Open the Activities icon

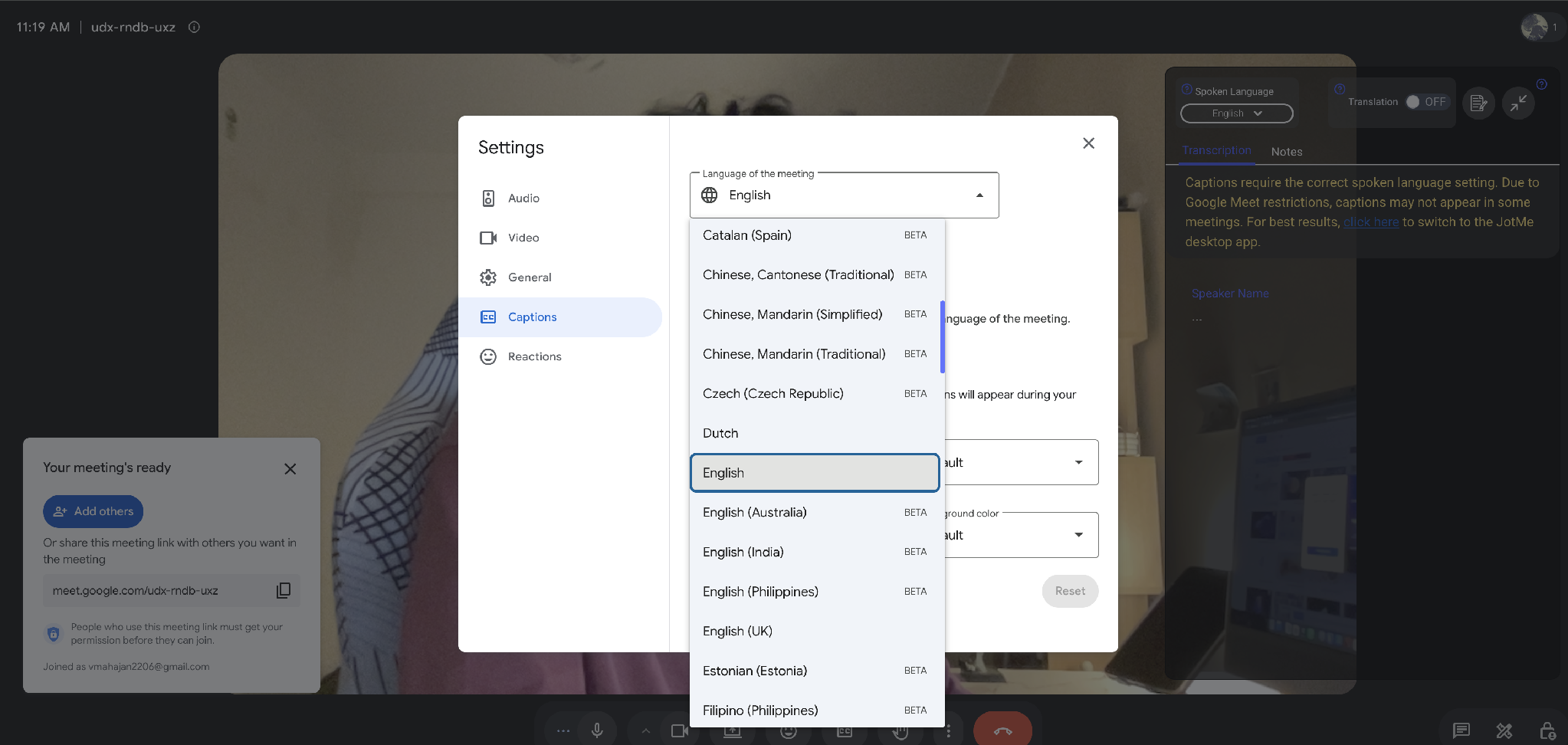pyautogui.click(x=1504, y=730)
